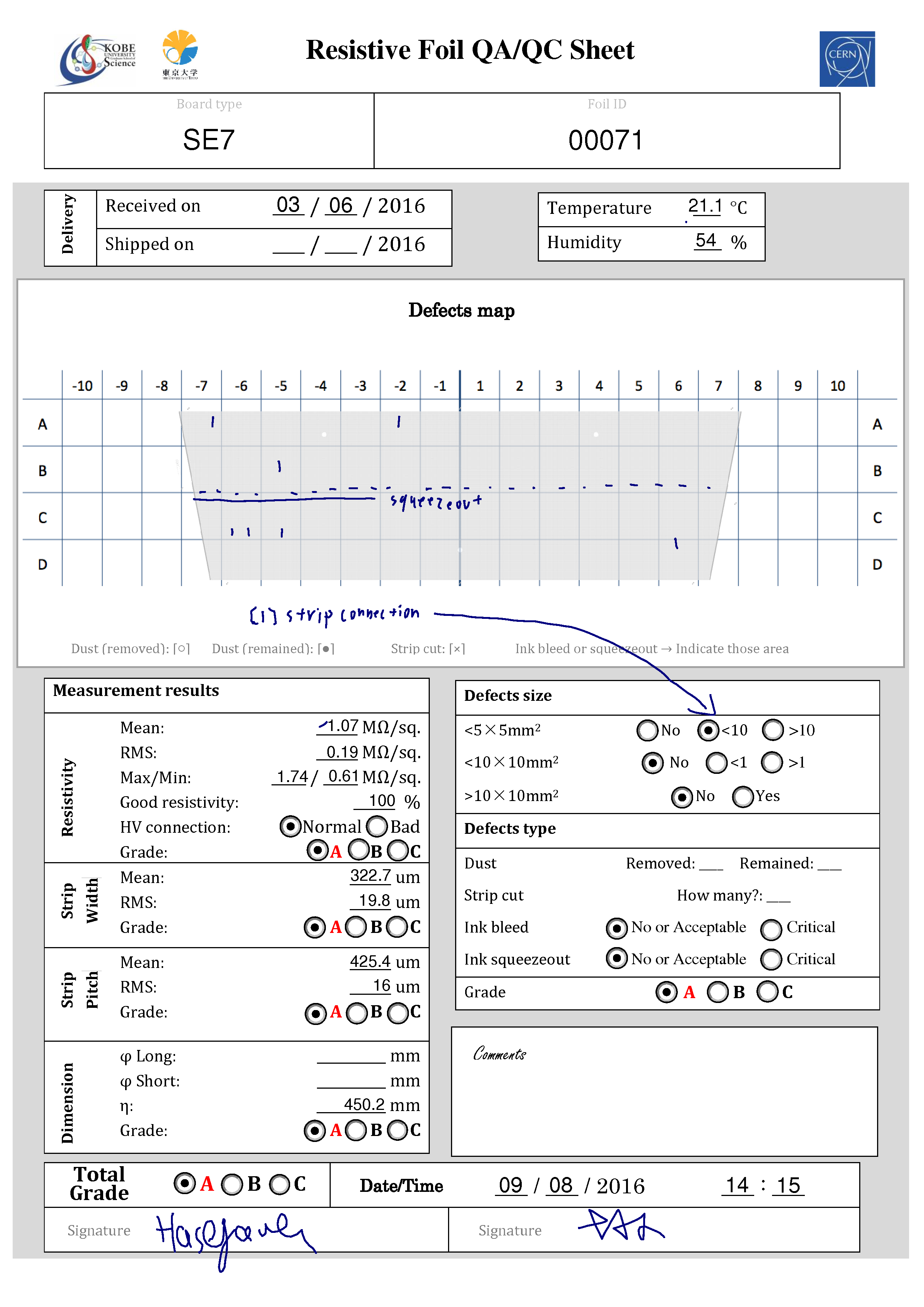Click Strip Pitch Mean value 425.4
924x1307 pixels.
pyautogui.click(x=371, y=962)
